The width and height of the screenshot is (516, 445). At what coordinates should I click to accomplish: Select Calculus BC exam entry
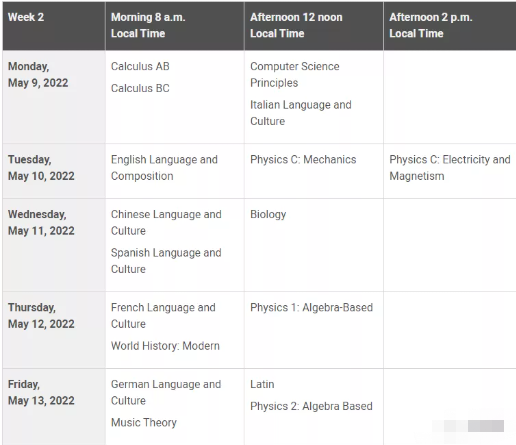(140, 88)
